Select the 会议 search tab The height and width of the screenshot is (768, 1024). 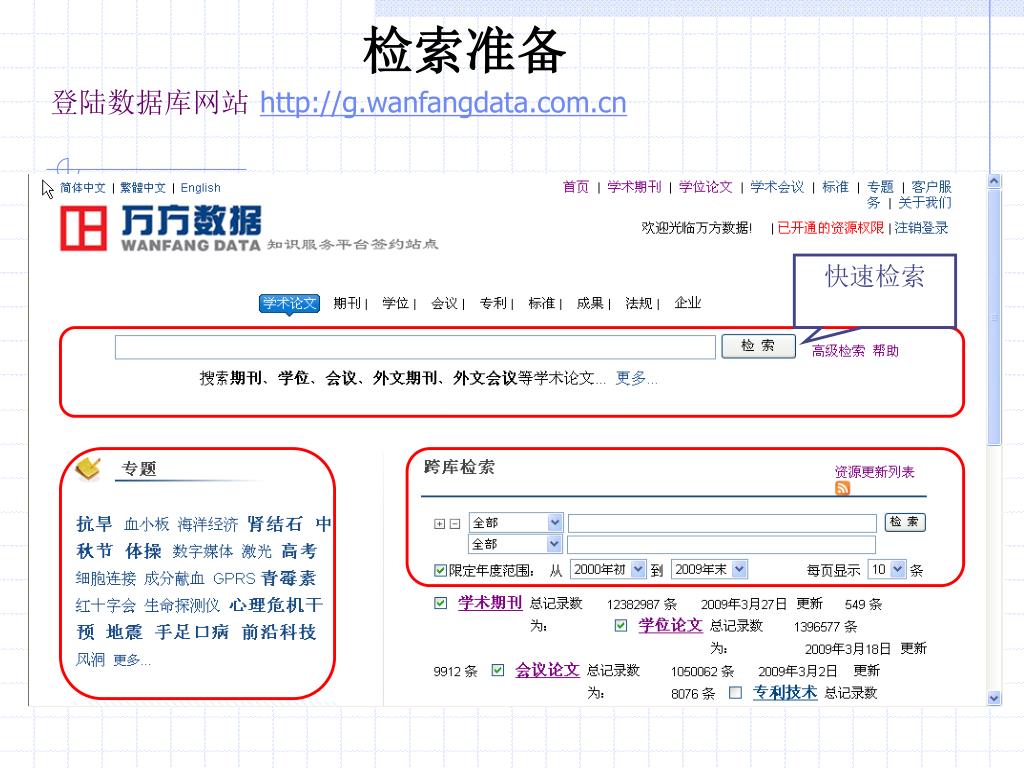tap(444, 303)
